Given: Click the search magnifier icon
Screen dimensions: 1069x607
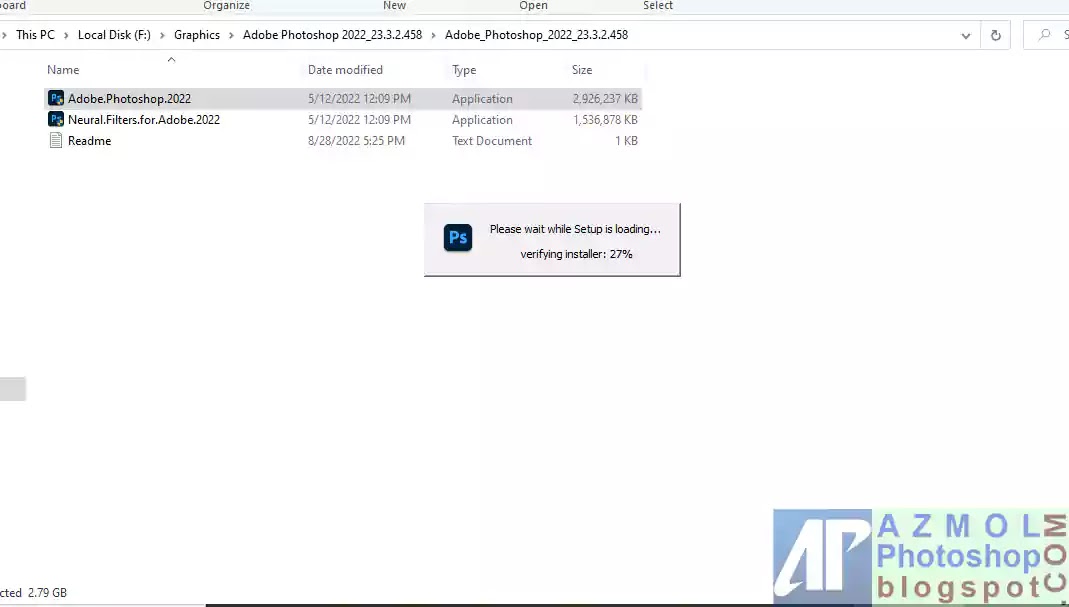Looking at the screenshot, I should pos(1044,35).
